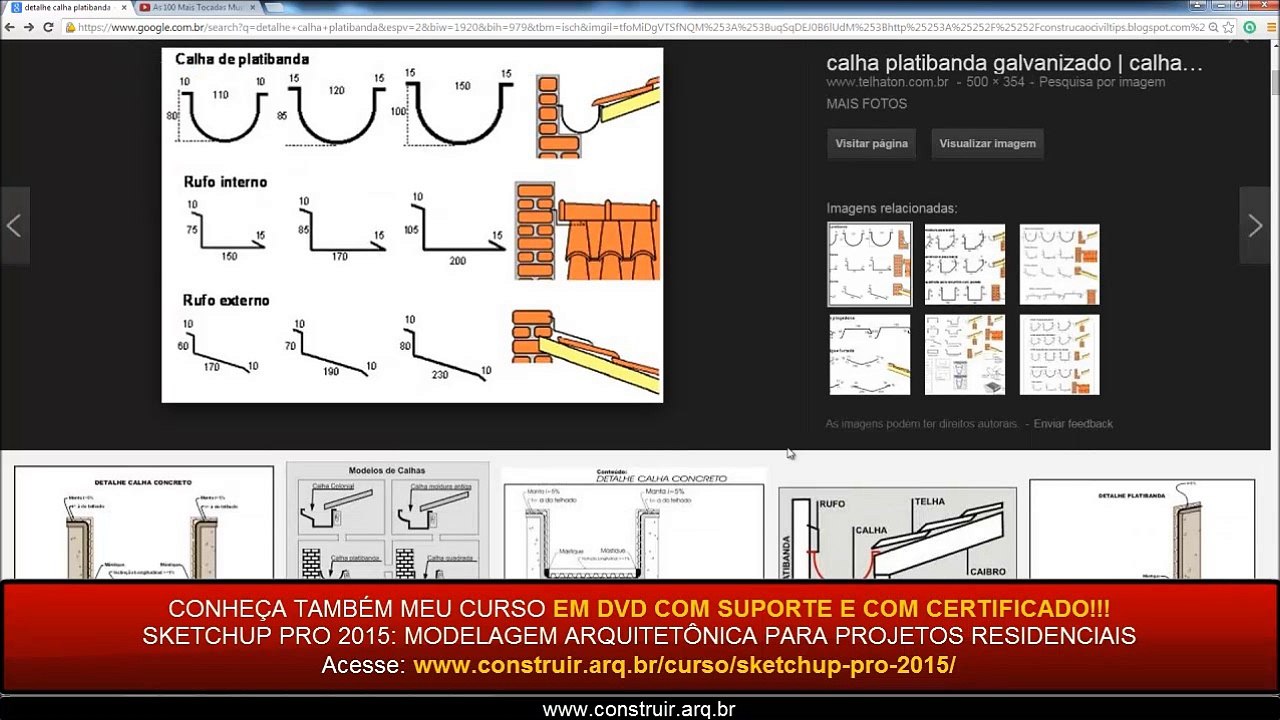Show next image with right arrow

coord(1255,225)
